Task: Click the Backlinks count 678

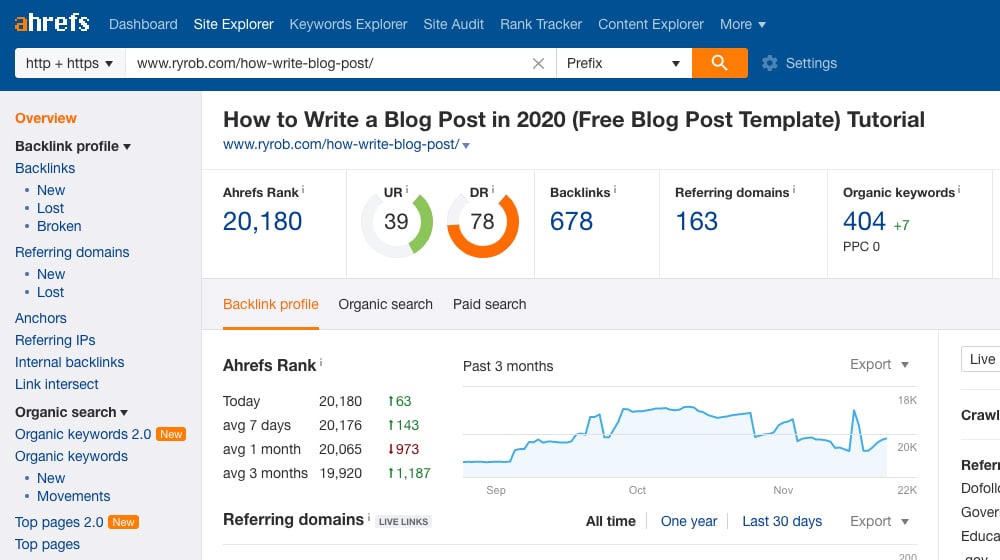Action: (x=571, y=221)
